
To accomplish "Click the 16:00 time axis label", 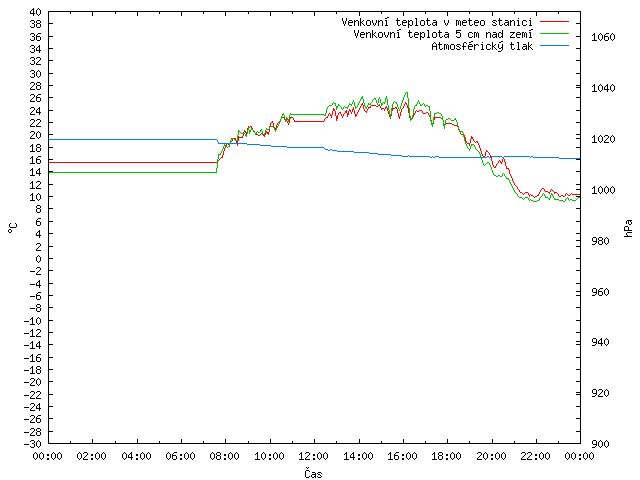I will [402, 456].
